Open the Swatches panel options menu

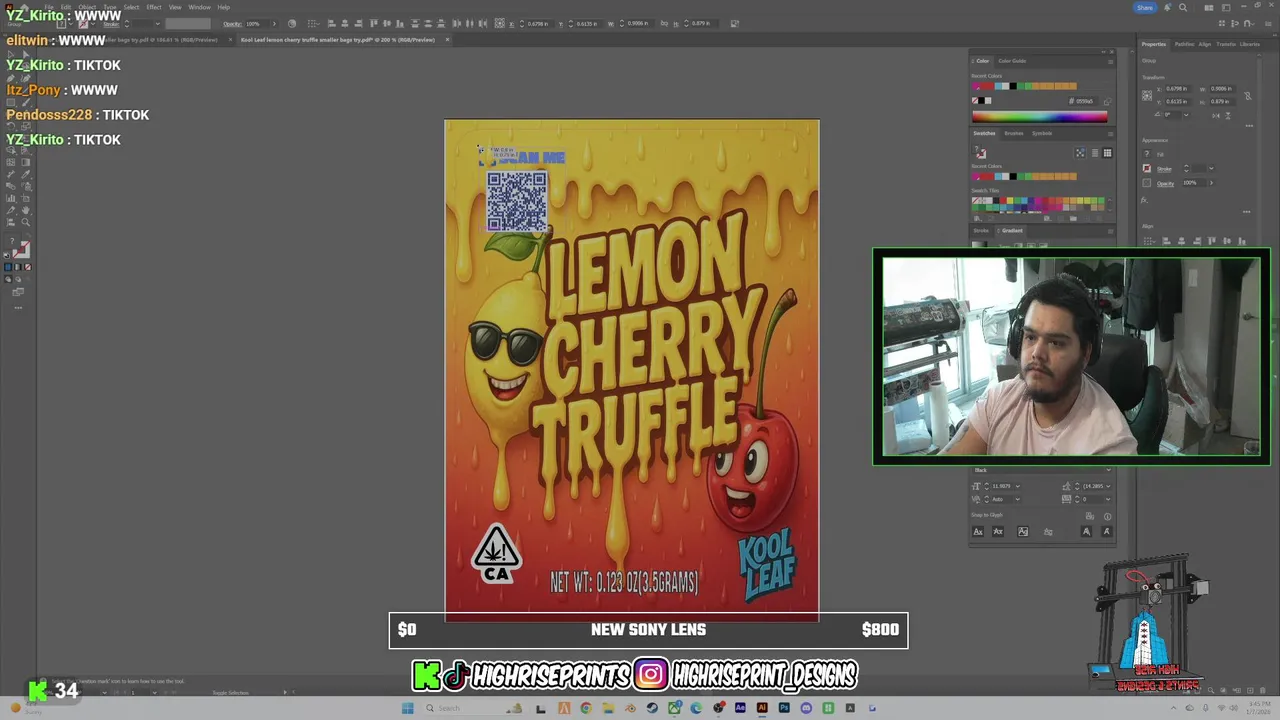1110,134
